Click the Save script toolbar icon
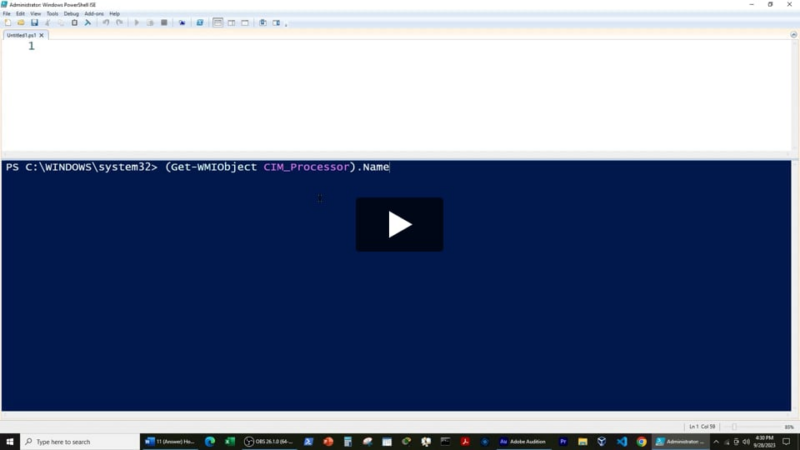 tap(34, 22)
